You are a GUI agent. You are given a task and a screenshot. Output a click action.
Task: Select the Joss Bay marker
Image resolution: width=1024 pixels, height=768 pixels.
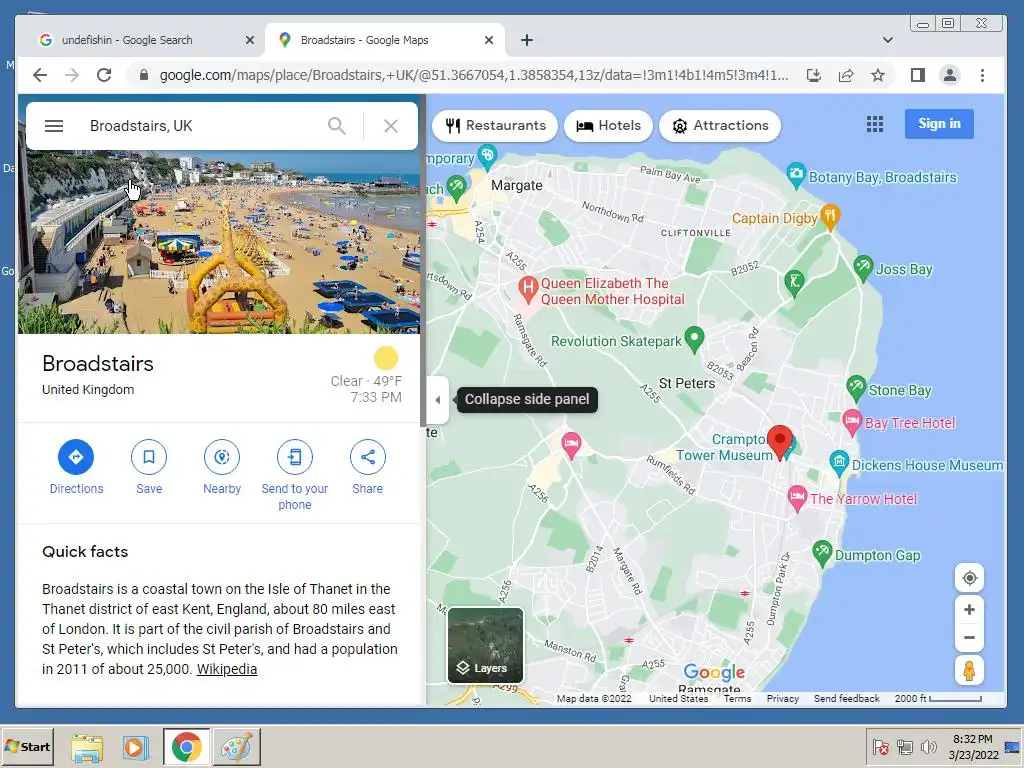pyautogui.click(x=863, y=268)
